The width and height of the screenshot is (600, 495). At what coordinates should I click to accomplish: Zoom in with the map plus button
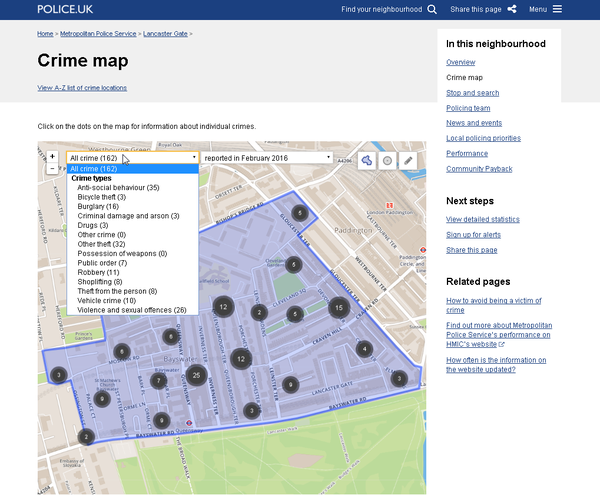point(52,156)
